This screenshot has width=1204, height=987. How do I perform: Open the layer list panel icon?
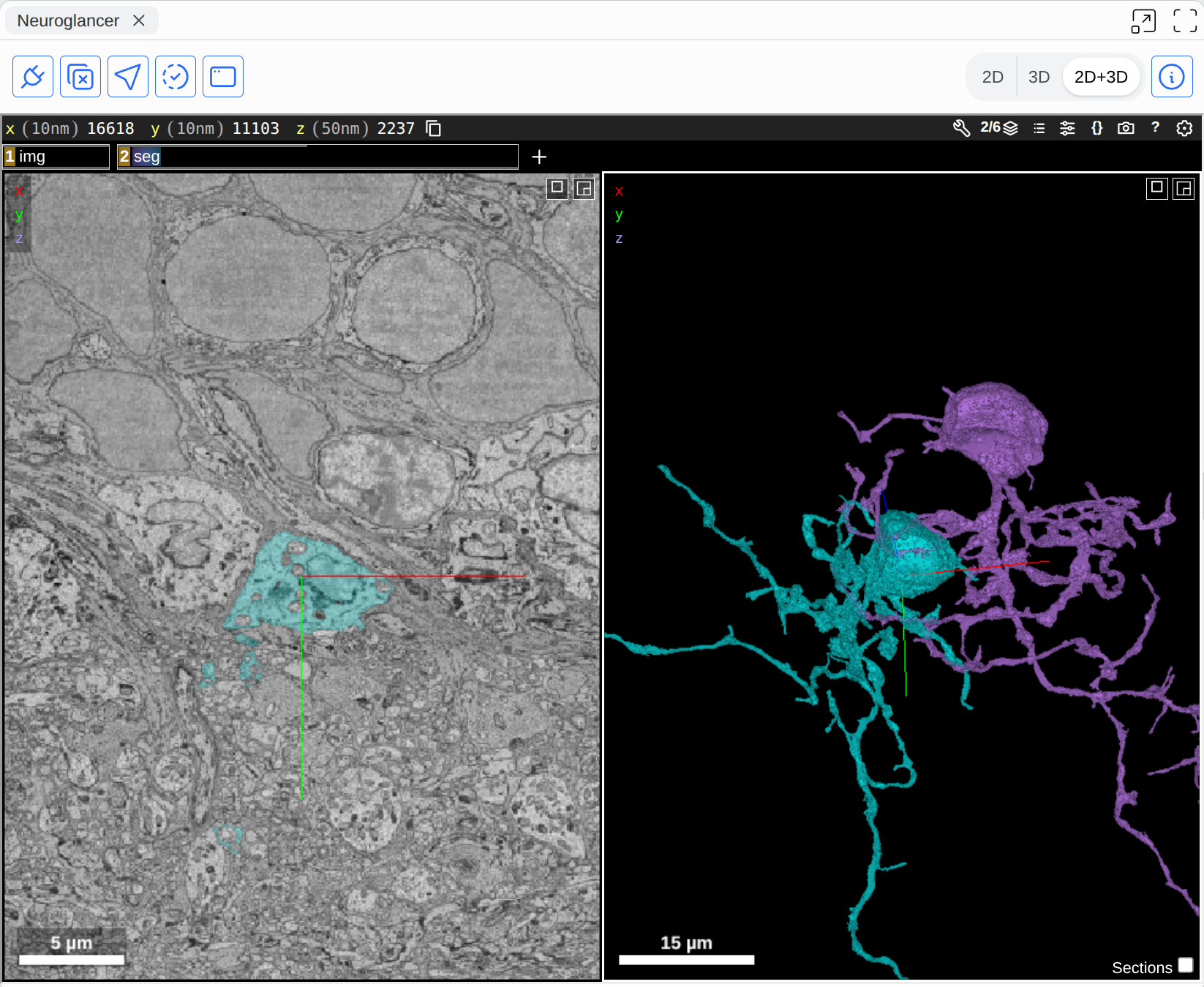pos(1039,128)
